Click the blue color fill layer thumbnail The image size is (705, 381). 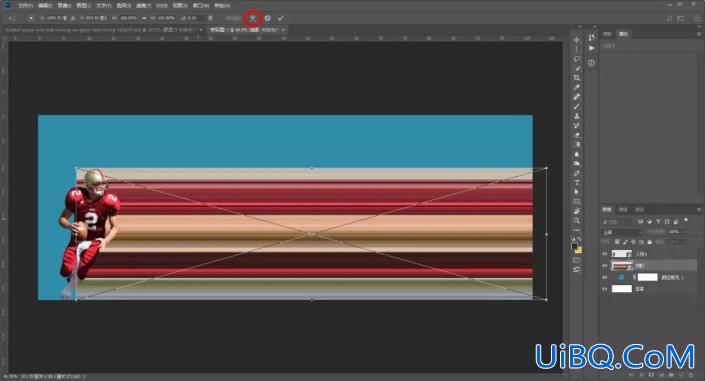pyautogui.click(x=622, y=277)
